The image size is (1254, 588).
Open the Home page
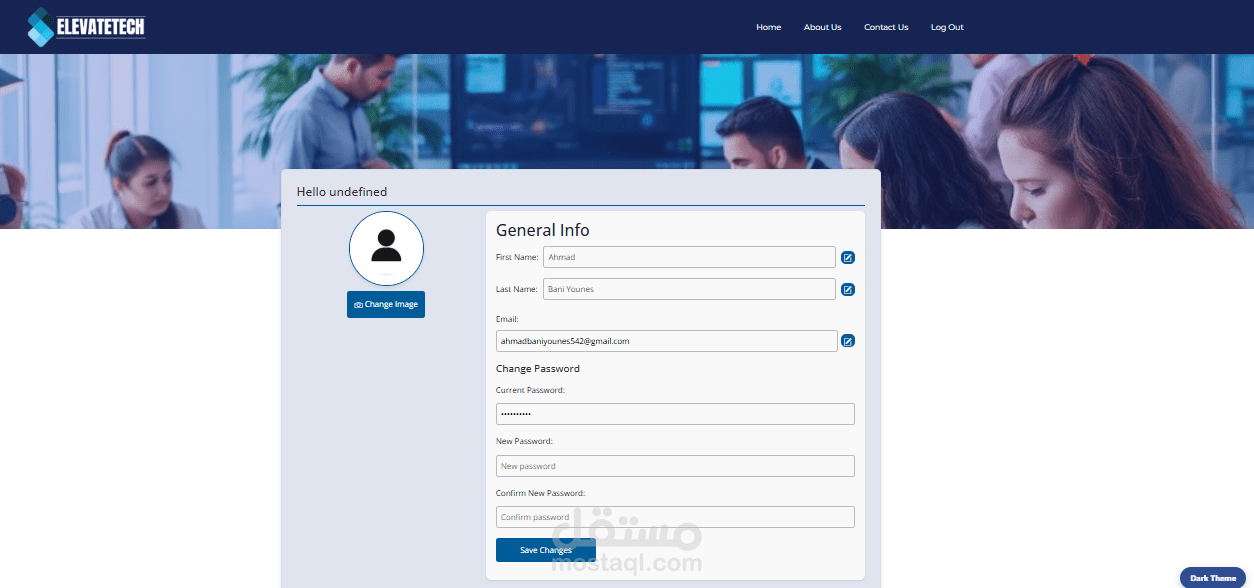(768, 27)
